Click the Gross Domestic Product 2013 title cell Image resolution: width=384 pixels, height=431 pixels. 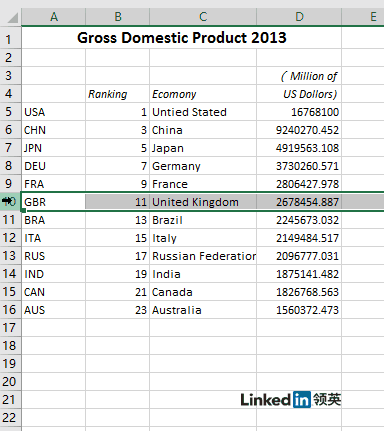[x=182, y=38]
